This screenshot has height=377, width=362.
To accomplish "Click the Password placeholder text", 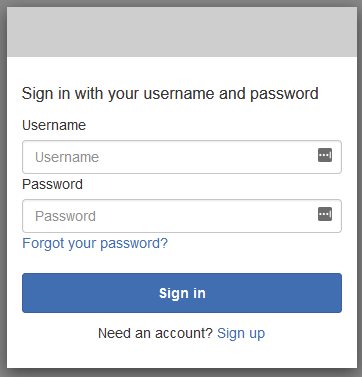I will click(x=65, y=216).
